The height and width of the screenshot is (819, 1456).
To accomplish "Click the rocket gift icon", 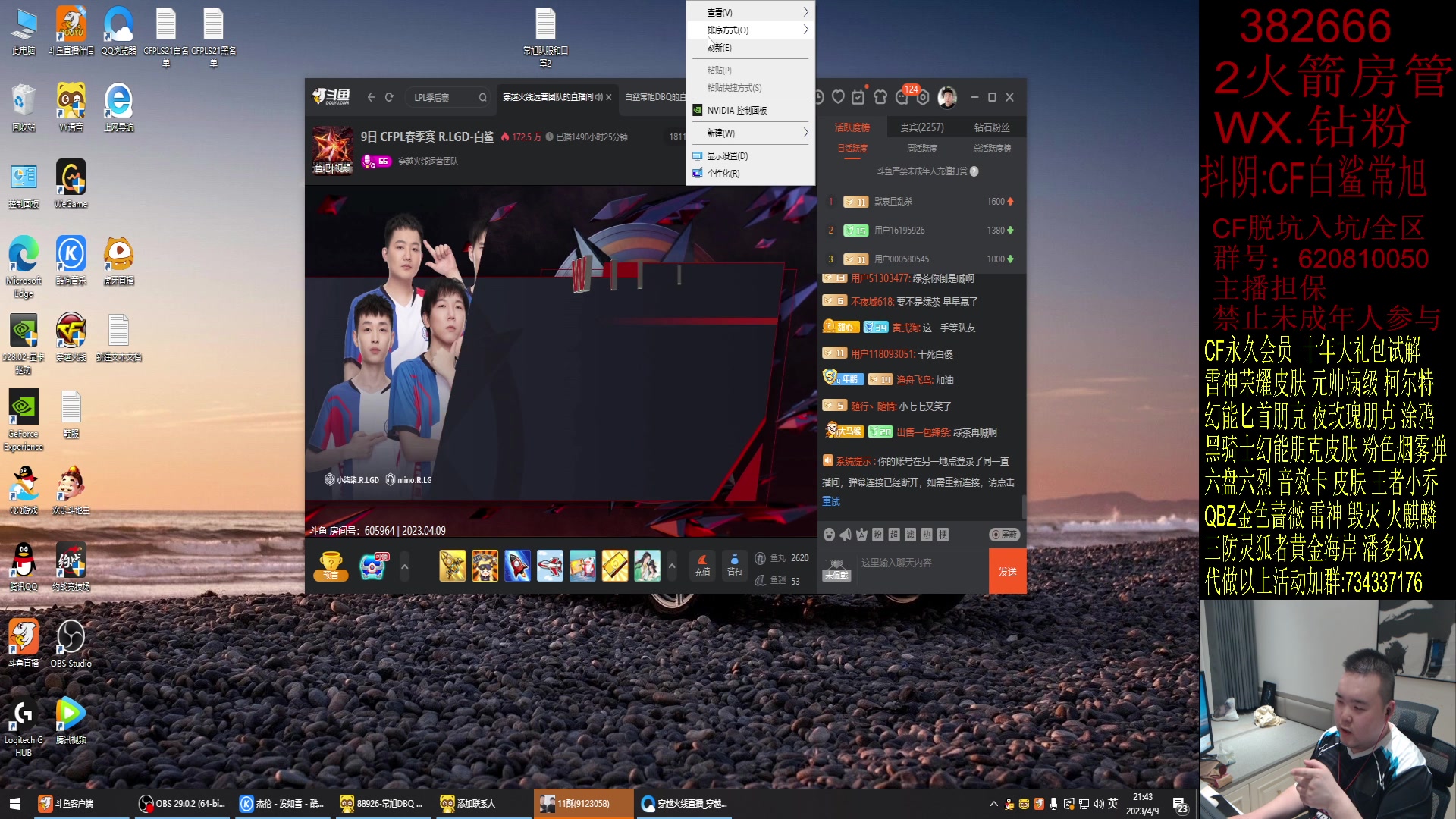I will click(x=517, y=566).
